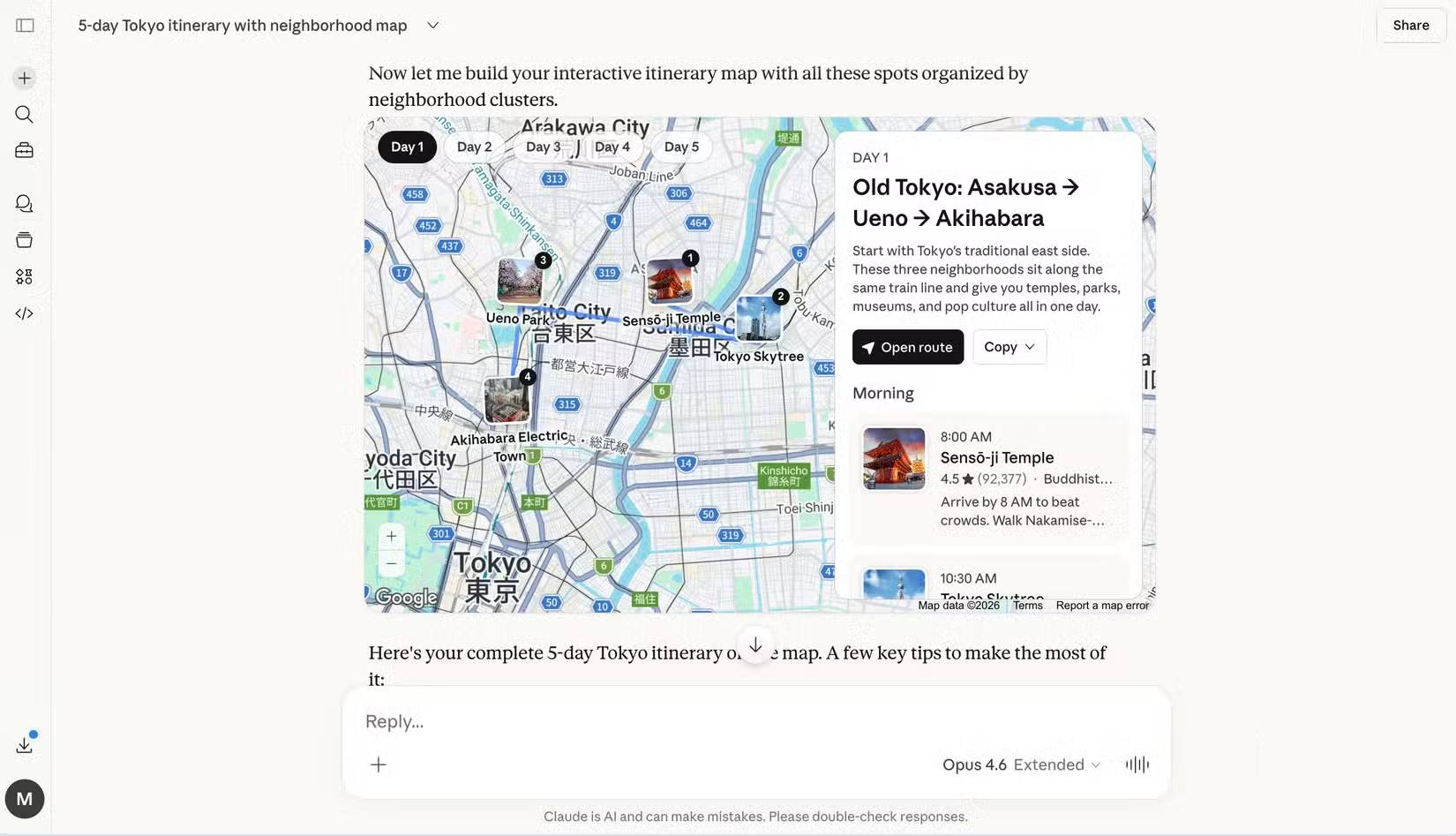
Task: Open the map Terms link
Action: click(1028, 606)
